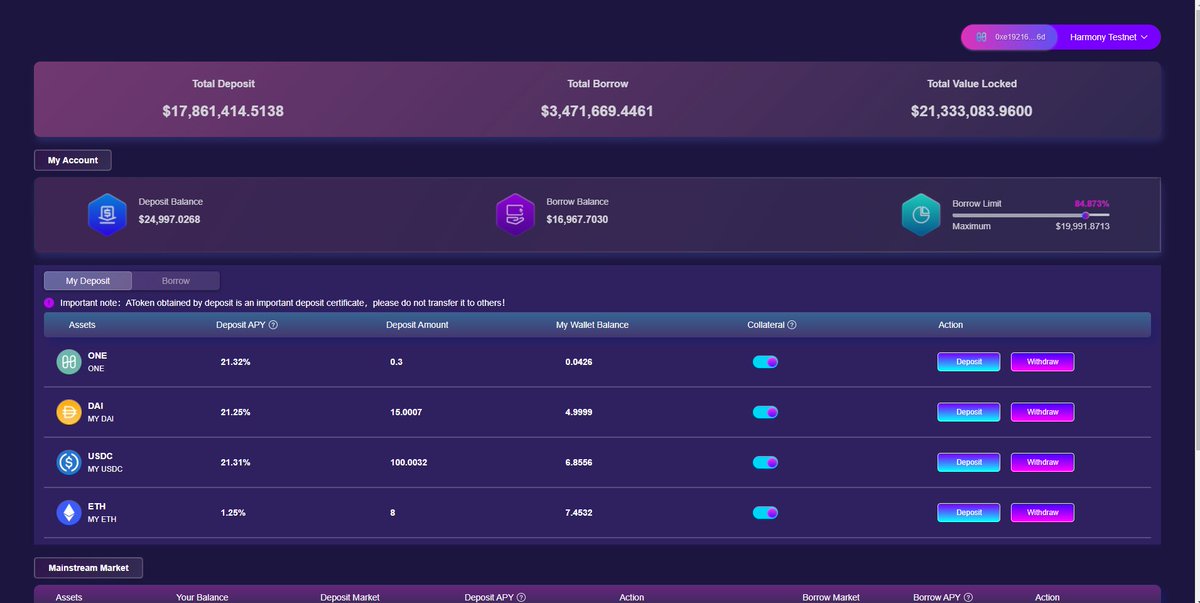
Task: Click the Assets column header in My Deposit
Action: tap(82, 325)
